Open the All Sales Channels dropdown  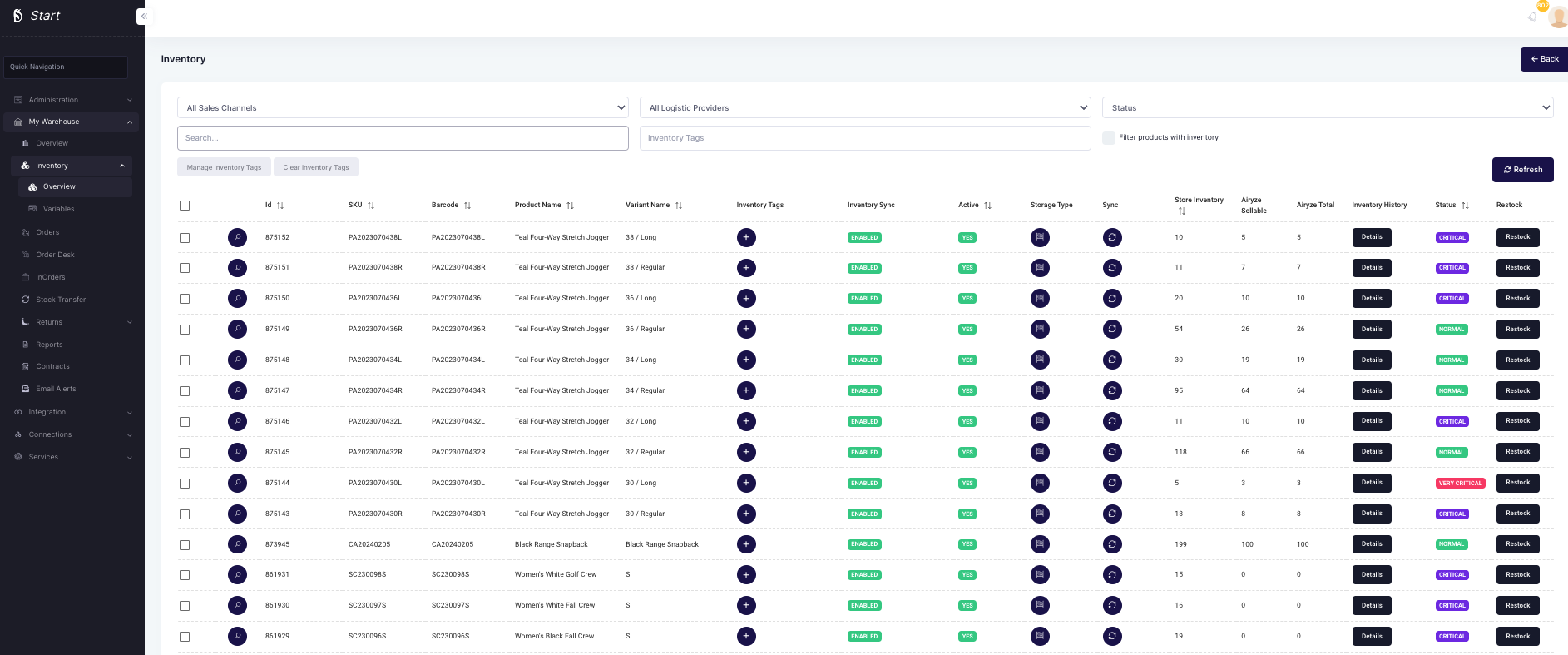[403, 107]
